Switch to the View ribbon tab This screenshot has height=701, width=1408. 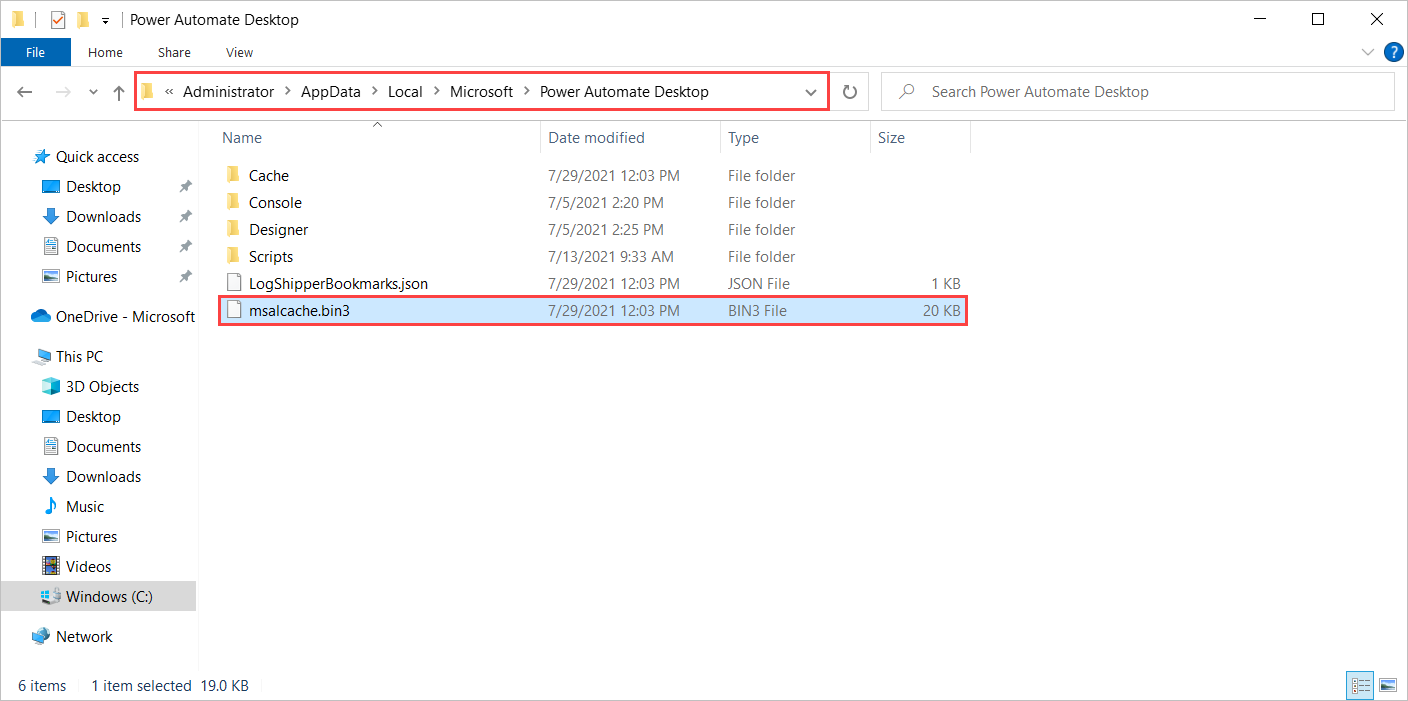pyautogui.click(x=239, y=52)
